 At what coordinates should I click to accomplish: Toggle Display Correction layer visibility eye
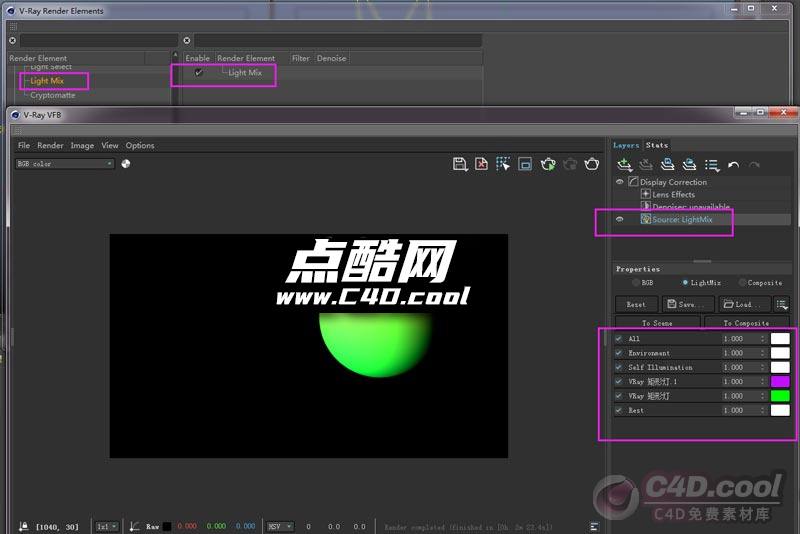pos(619,182)
